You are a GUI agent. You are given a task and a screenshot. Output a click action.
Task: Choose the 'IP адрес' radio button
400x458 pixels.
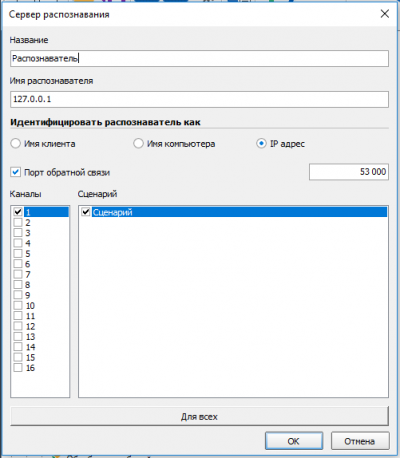pos(261,144)
